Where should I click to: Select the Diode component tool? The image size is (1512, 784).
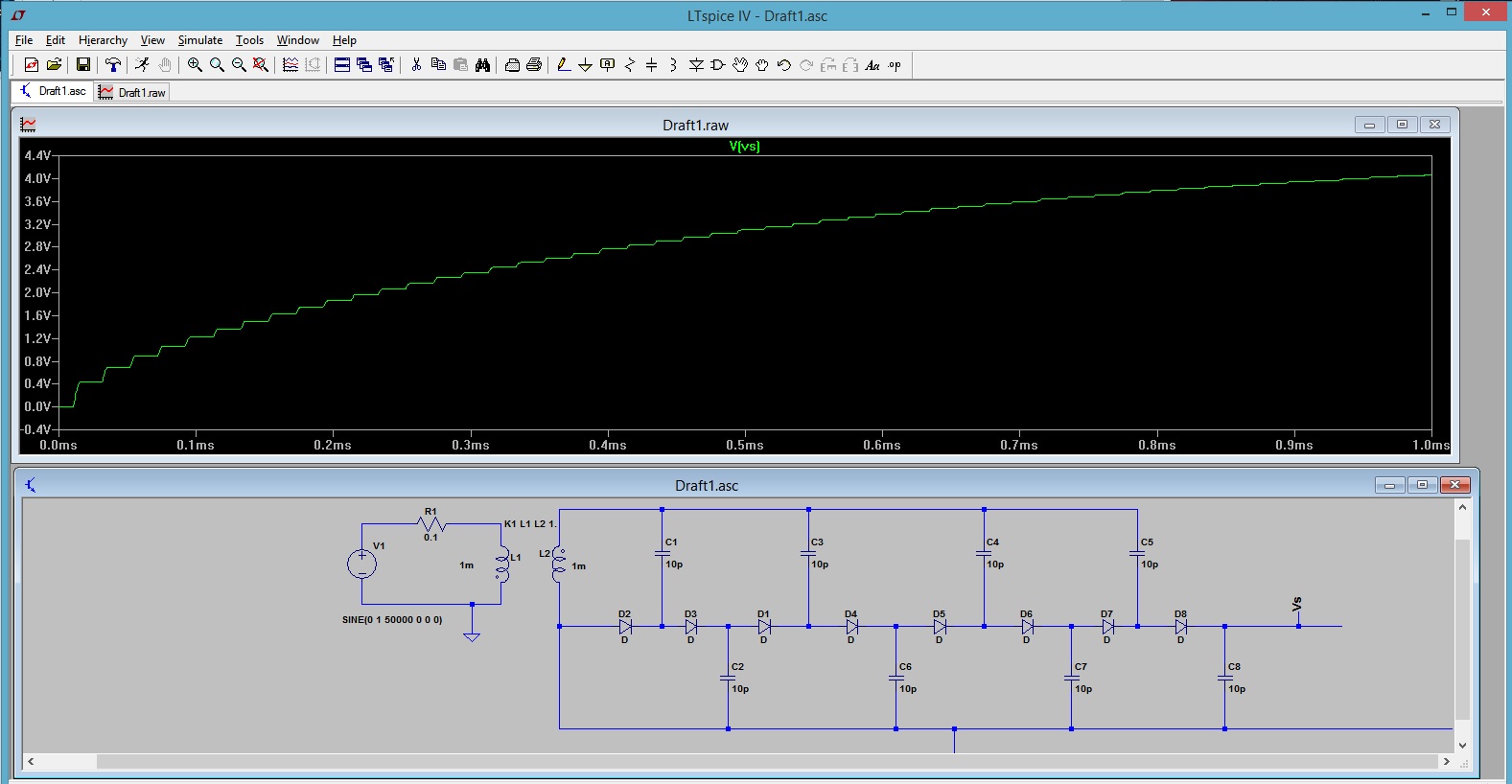point(696,65)
